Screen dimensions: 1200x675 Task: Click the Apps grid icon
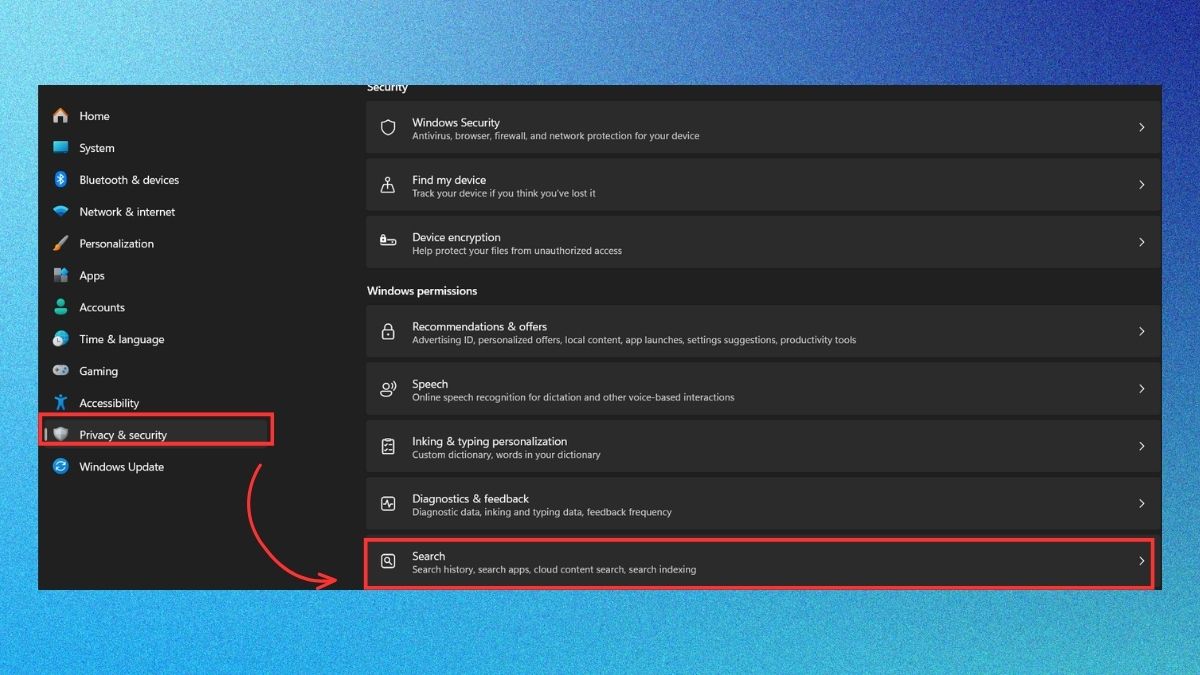(61, 275)
